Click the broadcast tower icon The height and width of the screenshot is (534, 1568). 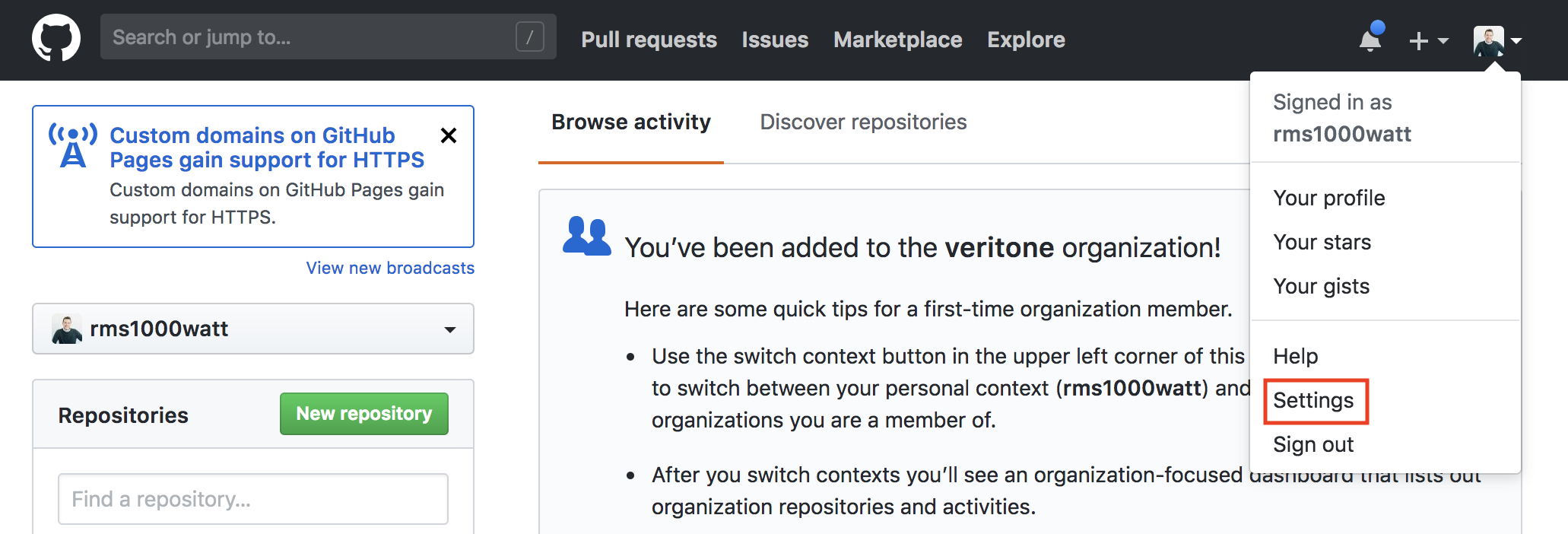[x=73, y=145]
